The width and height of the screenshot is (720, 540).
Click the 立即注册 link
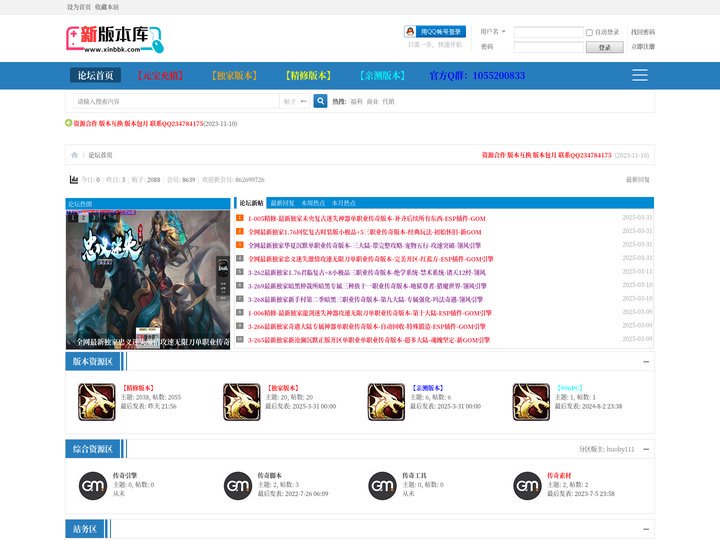pos(643,47)
